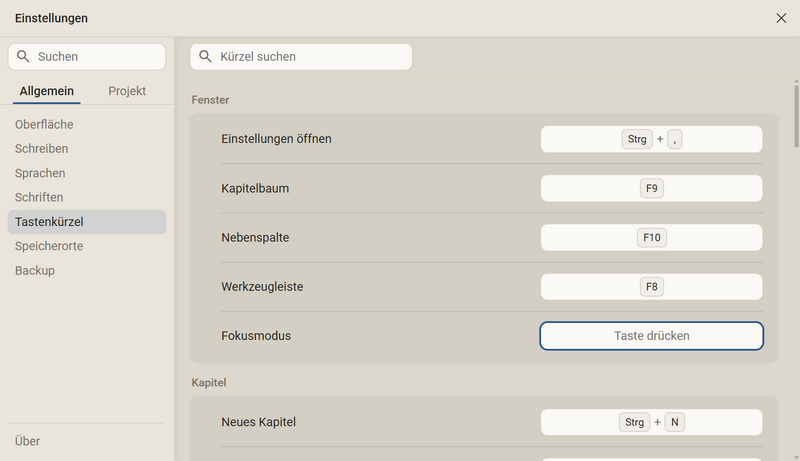Click the Fokusmodus Taste drücken field
Viewport: 800px width, 461px height.
pyautogui.click(x=652, y=336)
